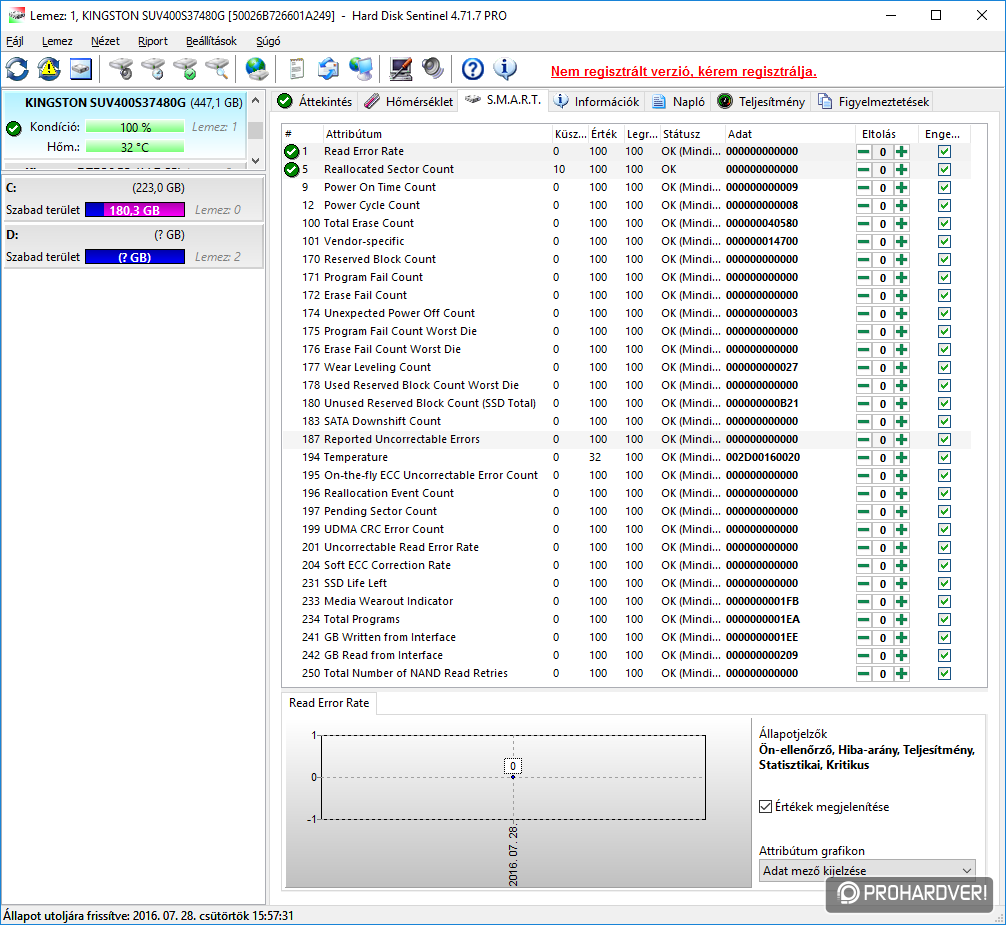Open the Attribútum grafikon dropdown
This screenshot has height=925, width=1006.
point(867,870)
